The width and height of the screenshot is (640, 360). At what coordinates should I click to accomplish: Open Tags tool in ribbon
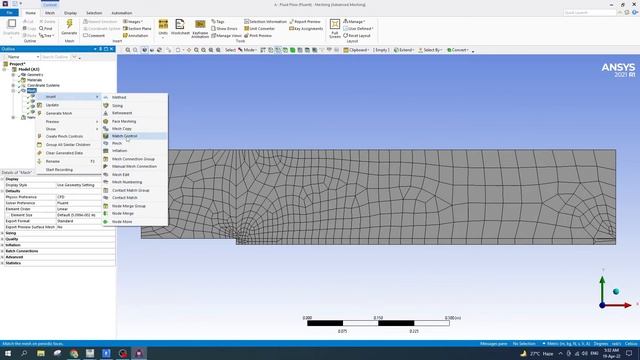pos(218,21)
